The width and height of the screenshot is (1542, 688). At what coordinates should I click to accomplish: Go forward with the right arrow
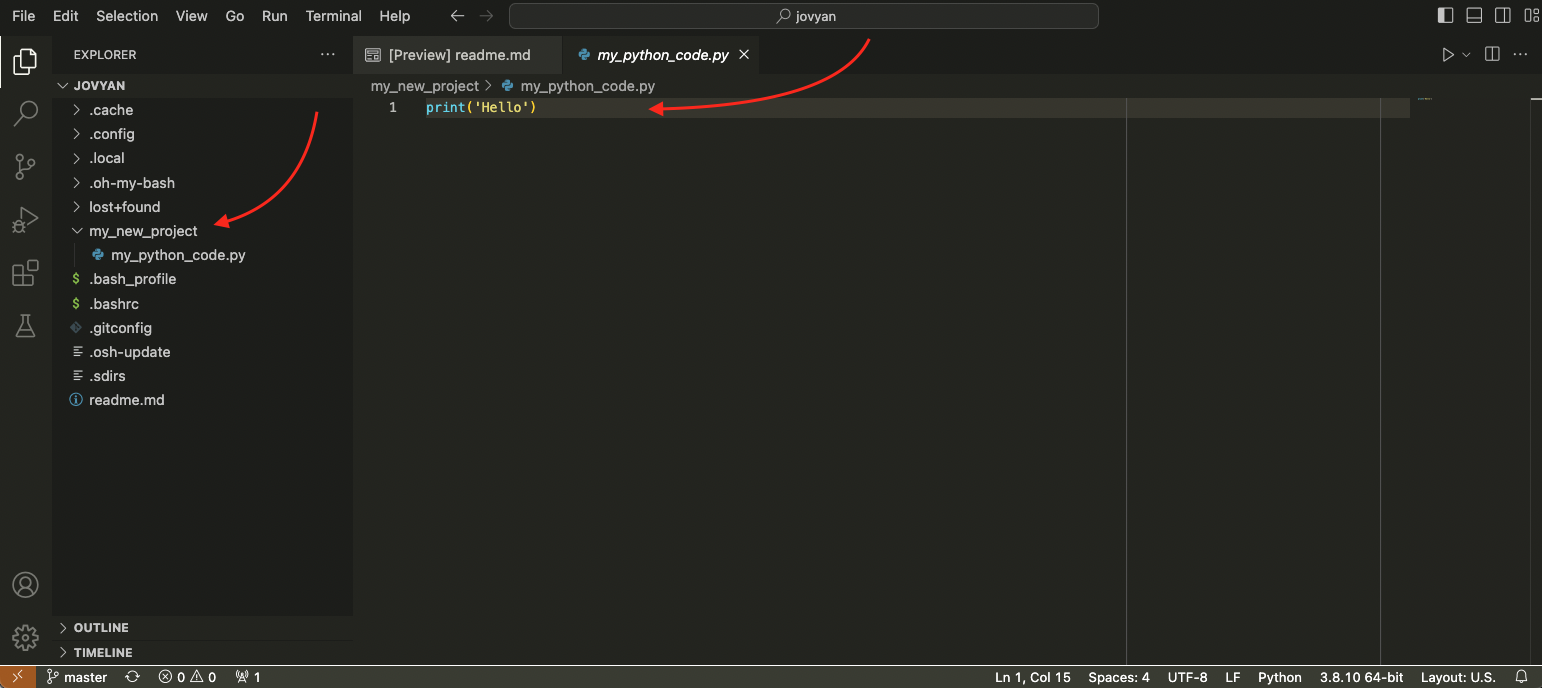pyautogui.click(x=486, y=16)
